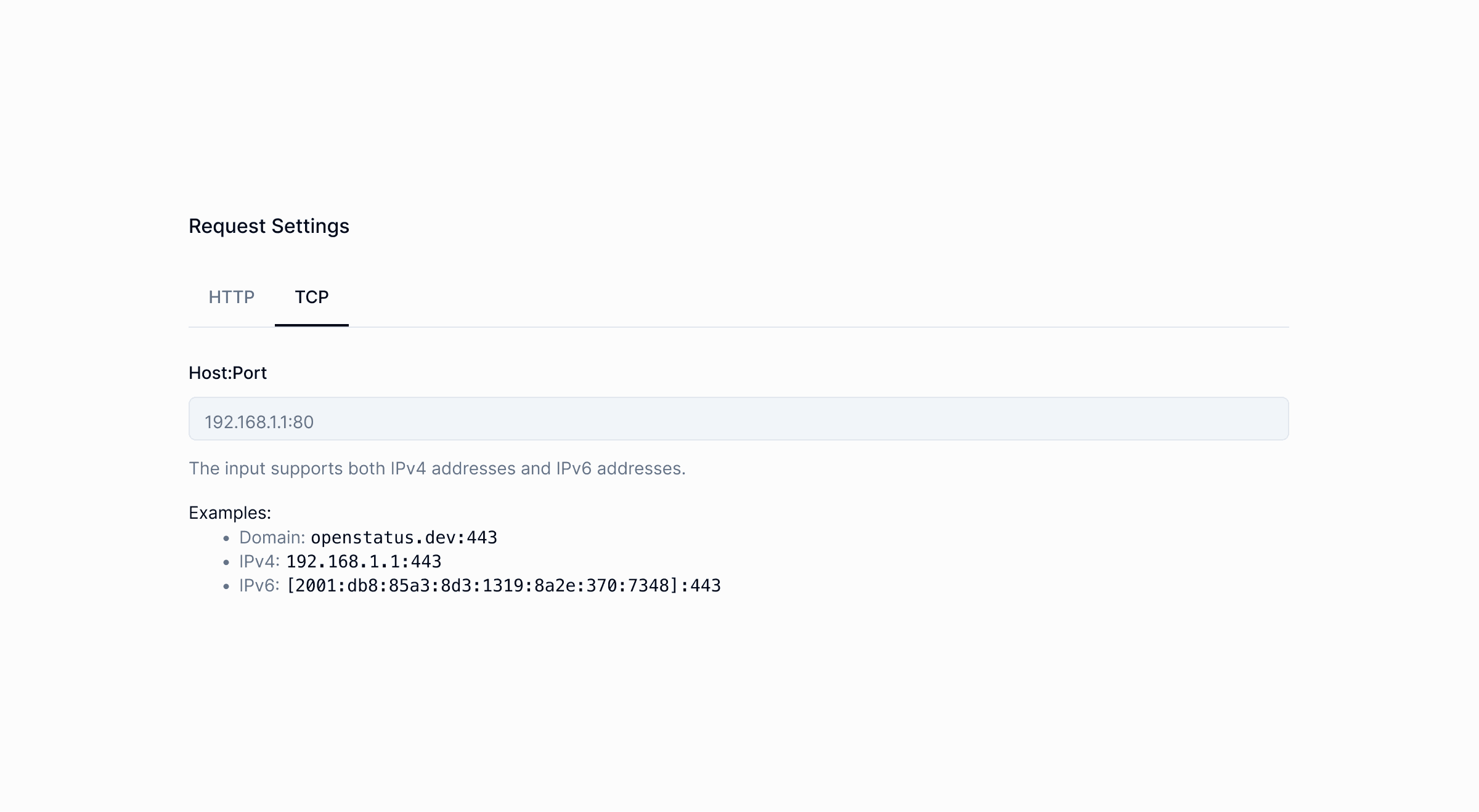Click the bullet next to the IPv4 example
The height and width of the screenshot is (812, 1479).
tap(226, 562)
